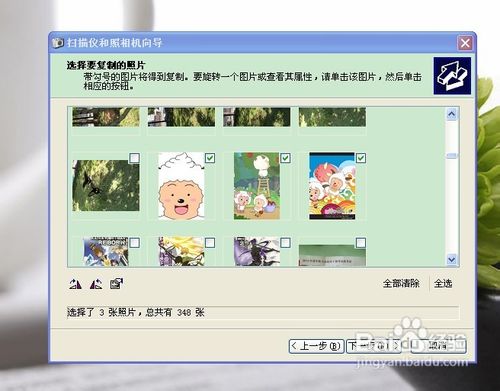Uncheck the sheep face cartoon checkbox
The height and width of the screenshot is (391, 500).
tap(210, 158)
